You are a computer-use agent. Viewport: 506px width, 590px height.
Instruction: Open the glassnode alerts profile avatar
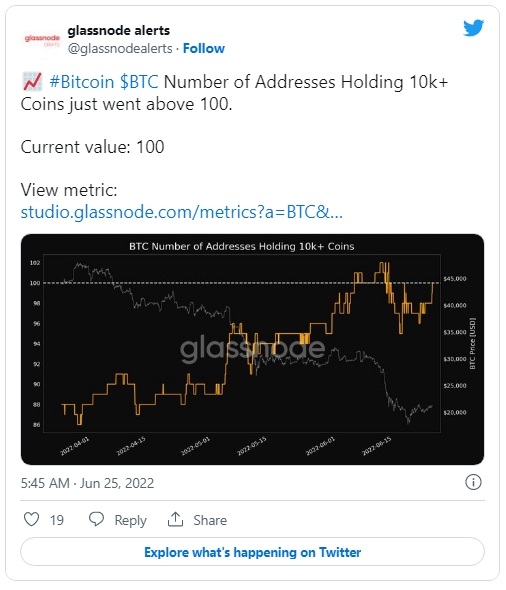click(42, 40)
